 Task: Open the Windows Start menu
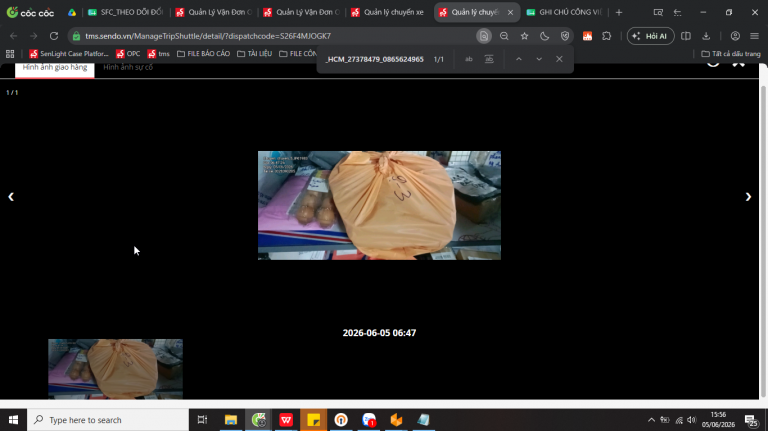13,420
